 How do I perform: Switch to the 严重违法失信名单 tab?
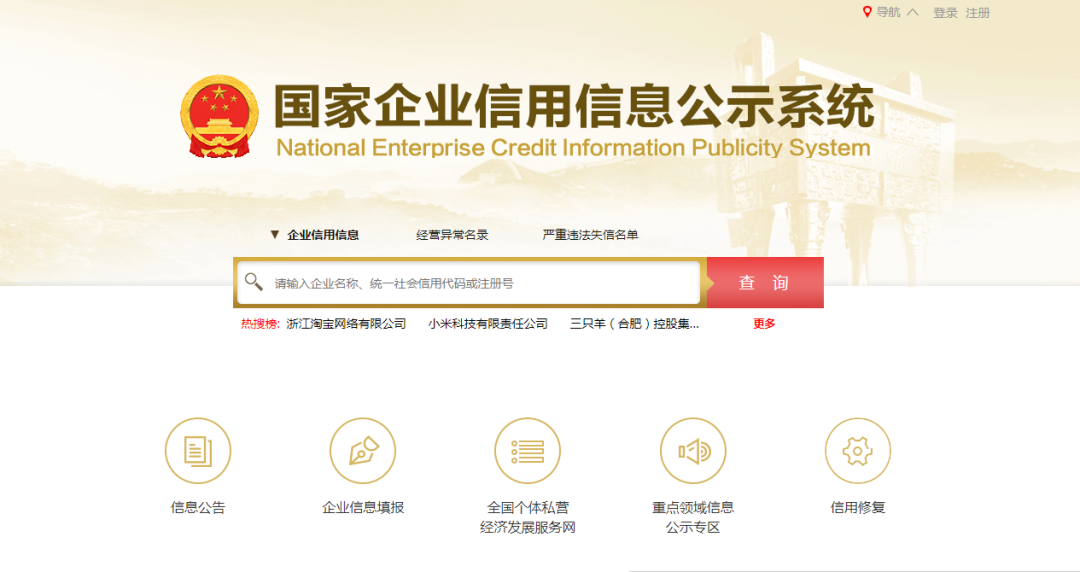click(590, 235)
